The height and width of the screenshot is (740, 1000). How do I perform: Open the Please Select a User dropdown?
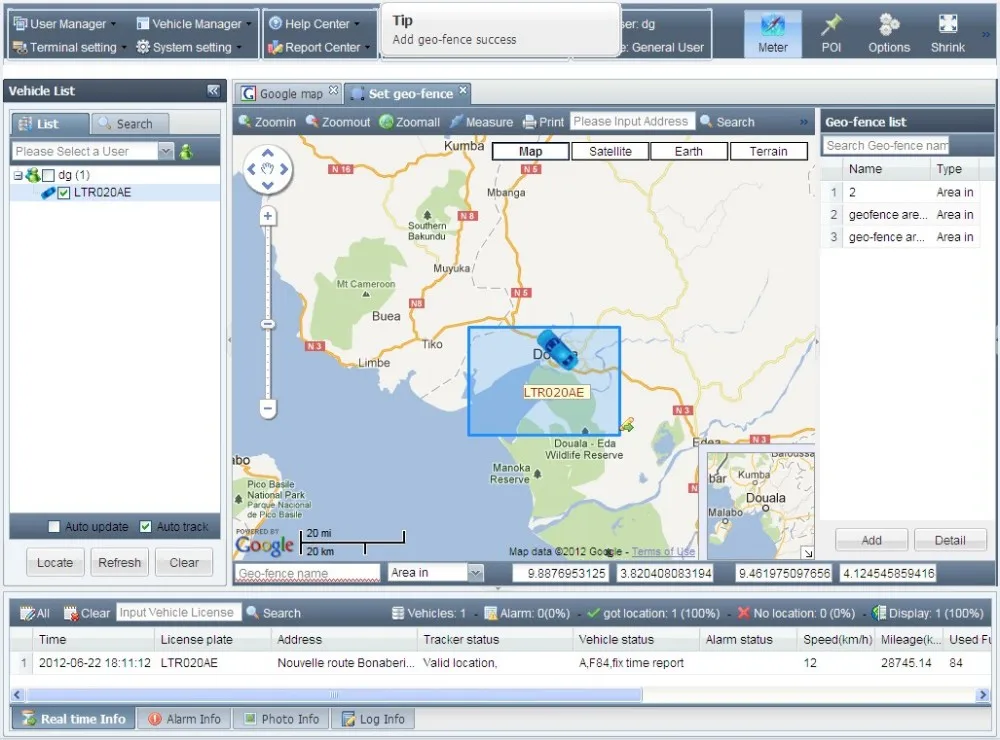[166, 151]
